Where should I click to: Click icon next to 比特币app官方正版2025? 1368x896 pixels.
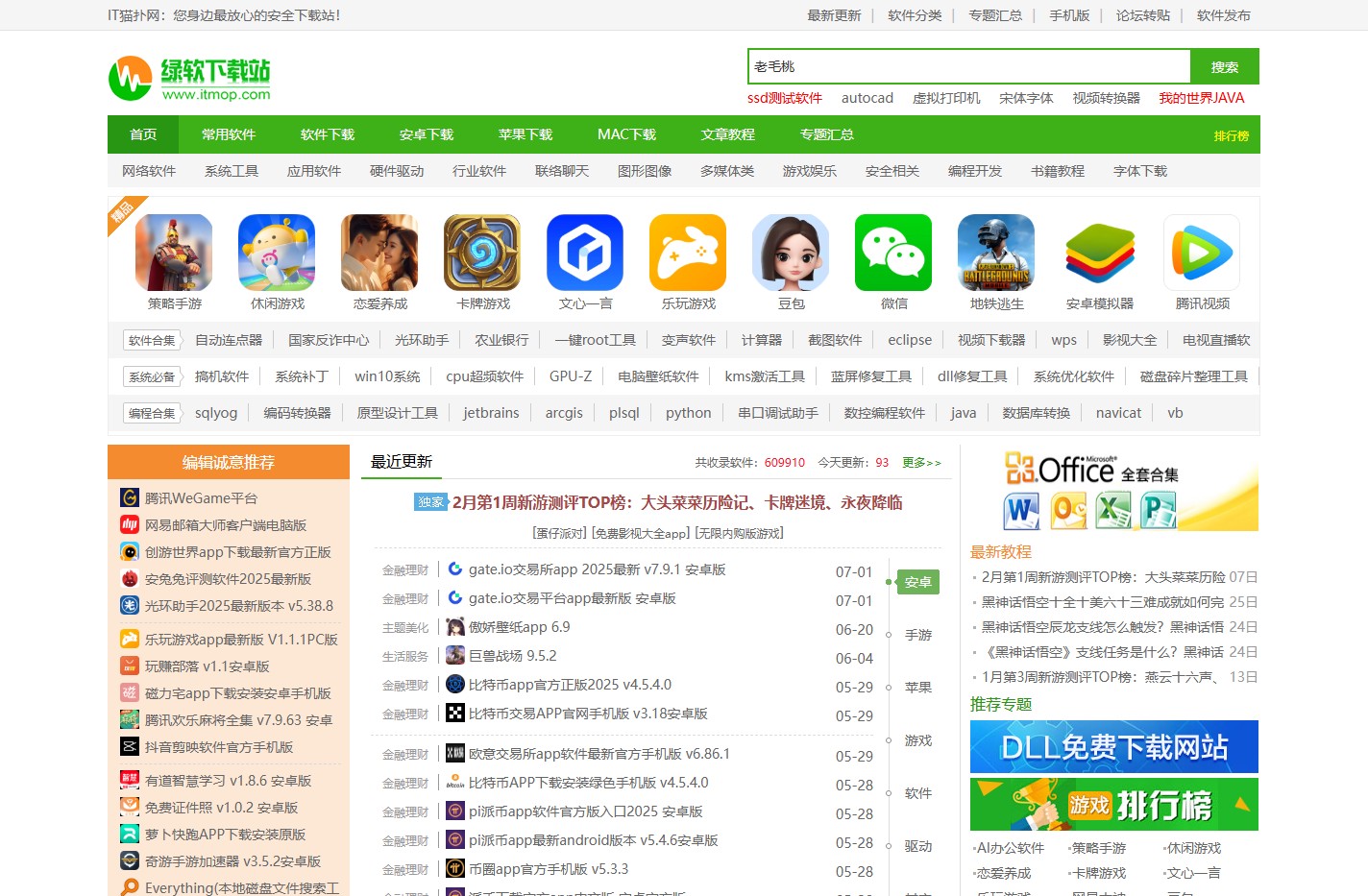pos(455,685)
